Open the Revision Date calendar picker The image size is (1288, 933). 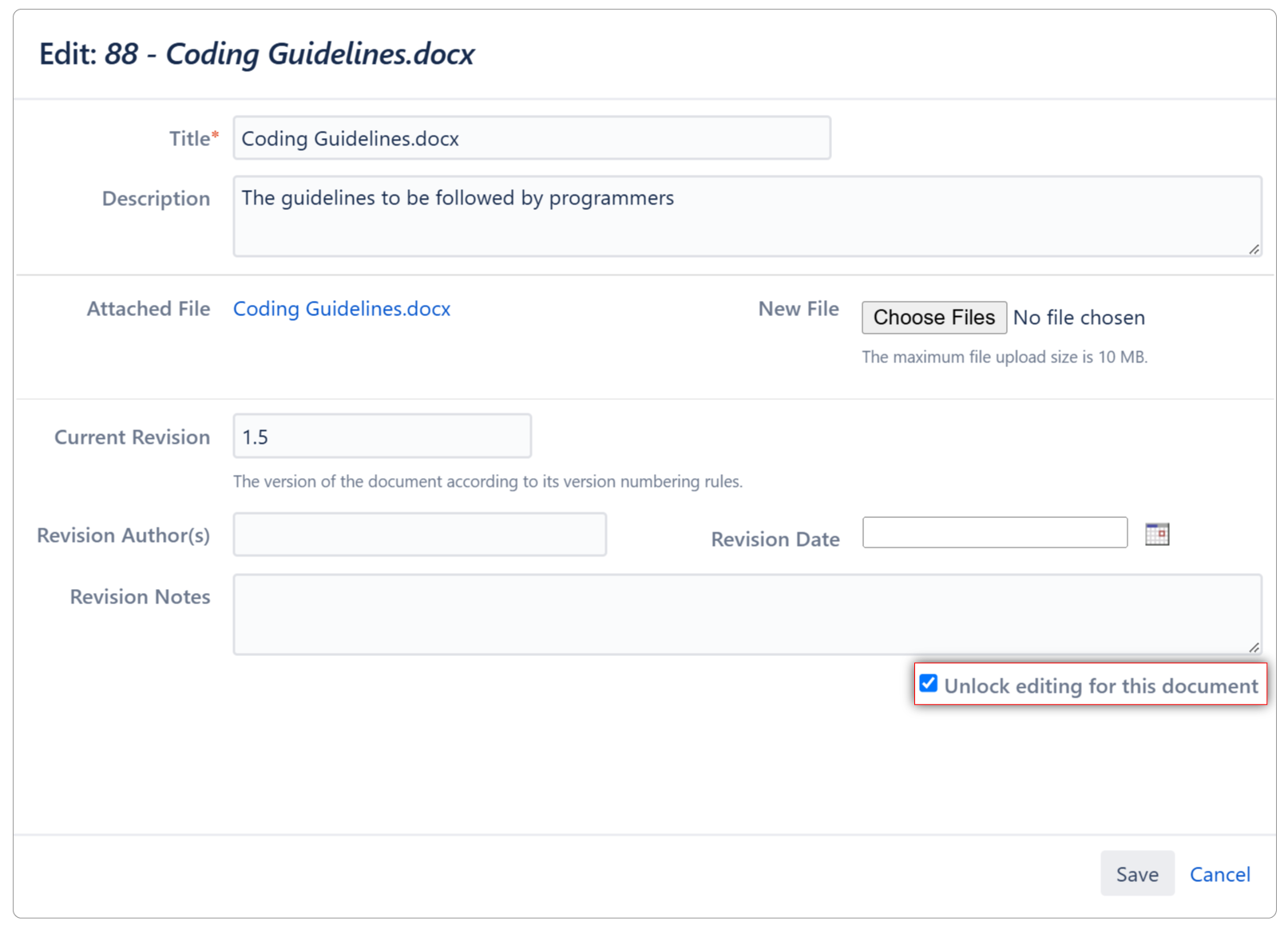click(1156, 534)
